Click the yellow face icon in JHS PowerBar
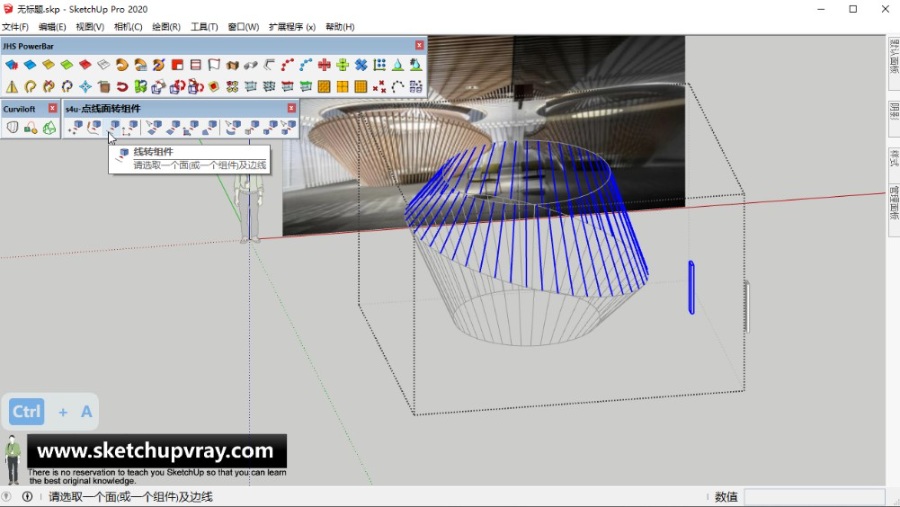Viewport: 900px width, 507px height. point(48,65)
